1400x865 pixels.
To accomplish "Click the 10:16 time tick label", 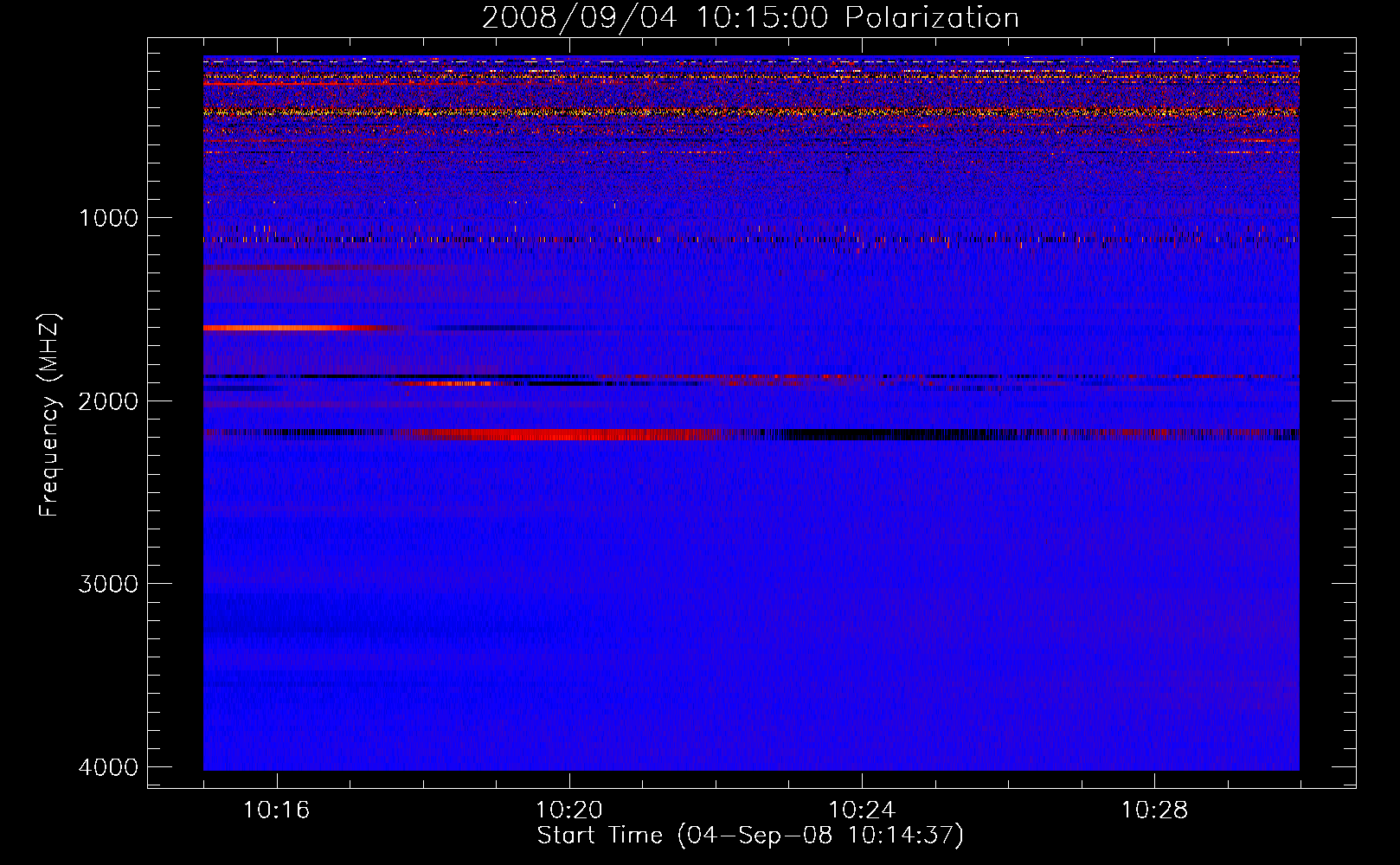I will (277, 811).
